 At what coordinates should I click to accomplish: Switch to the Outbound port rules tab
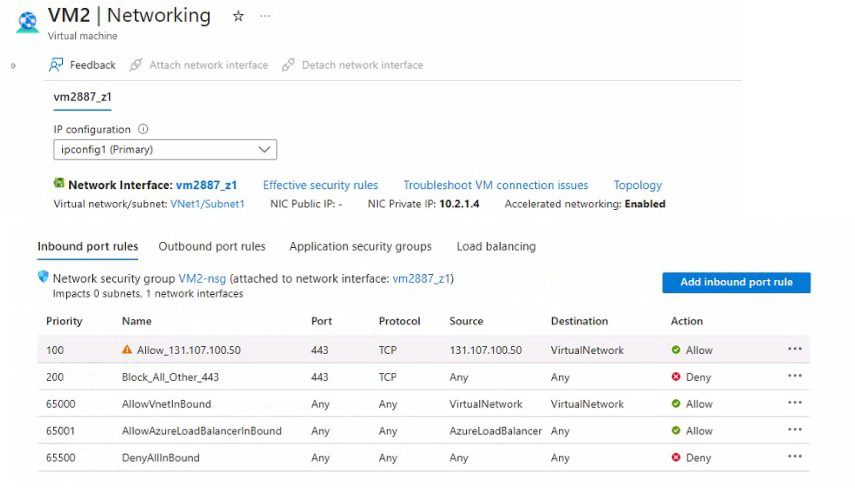pos(212,246)
